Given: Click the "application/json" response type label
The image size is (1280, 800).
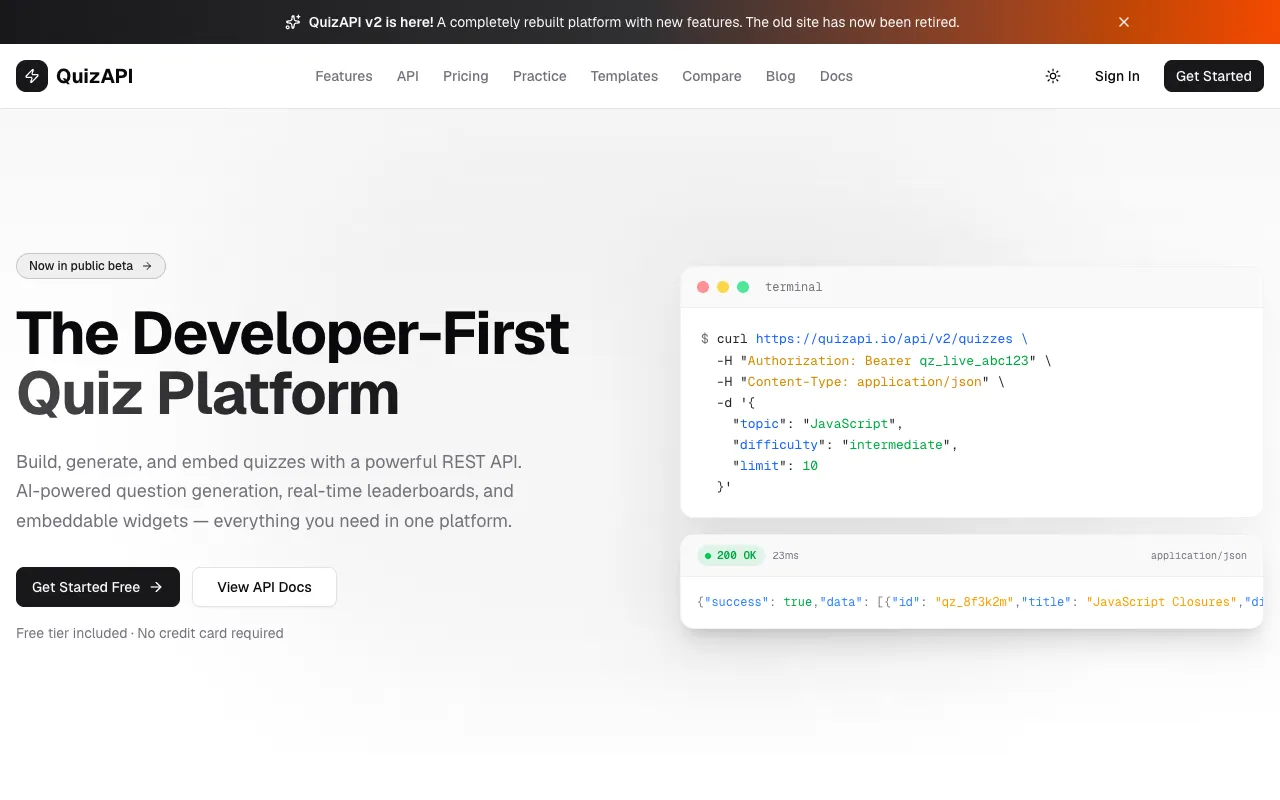Looking at the screenshot, I should point(1199,555).
